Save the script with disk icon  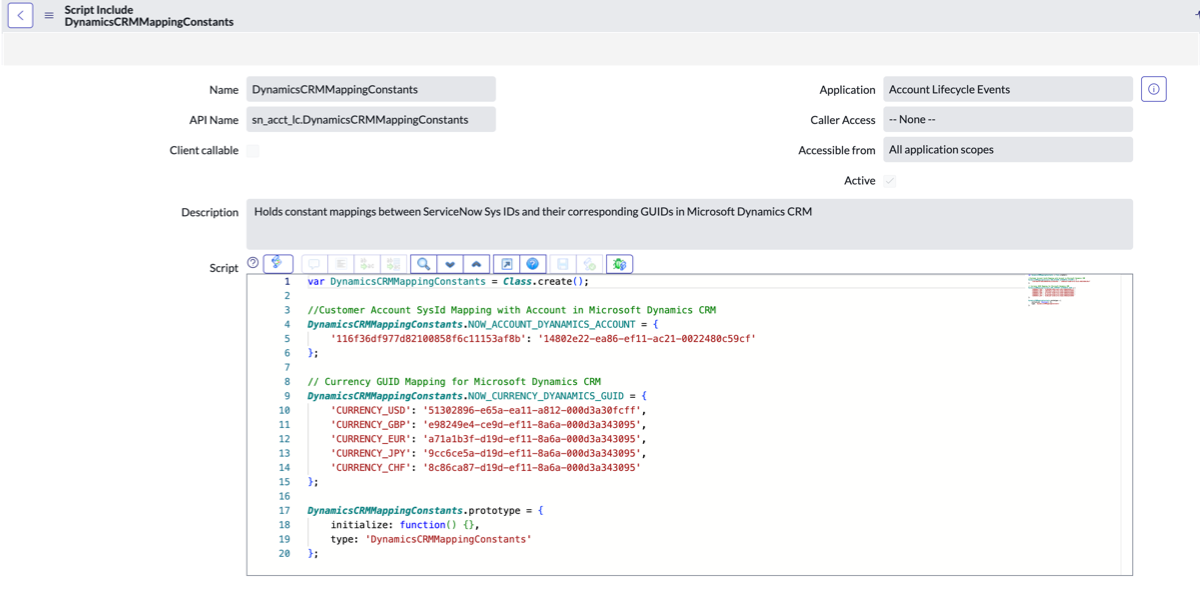click(x=562, y=264)
